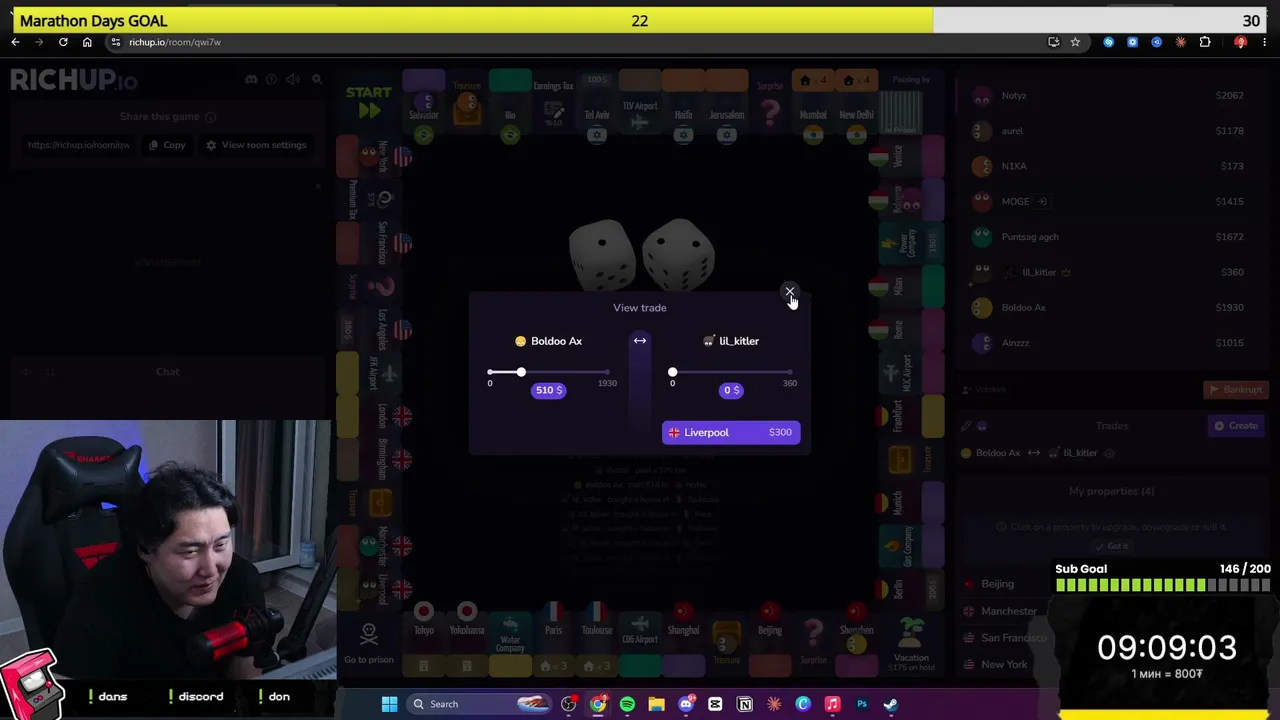
Task: Open the Chrome profile avatar
Action: tap(1241, 42)
